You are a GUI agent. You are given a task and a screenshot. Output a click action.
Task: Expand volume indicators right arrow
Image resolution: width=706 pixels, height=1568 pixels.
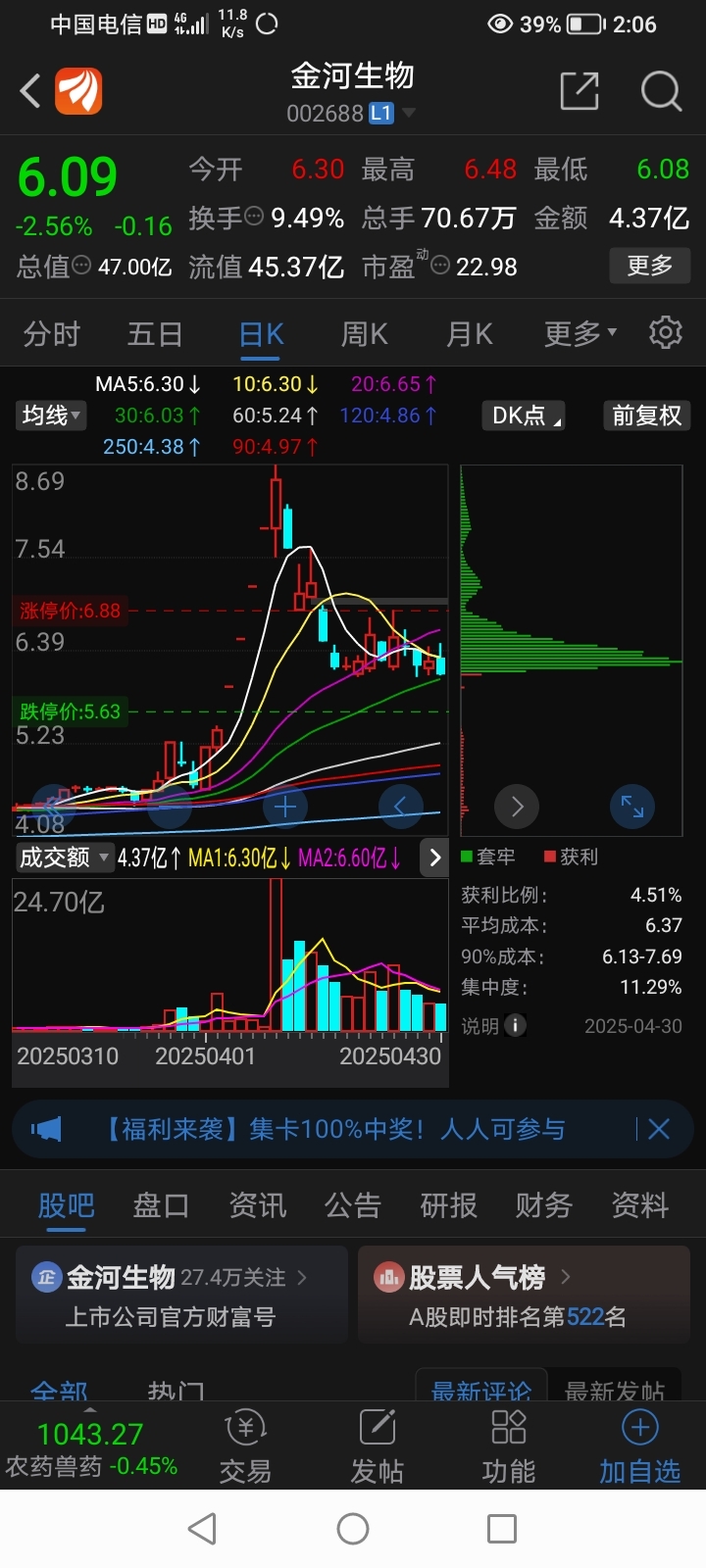(x=434, y=857)
